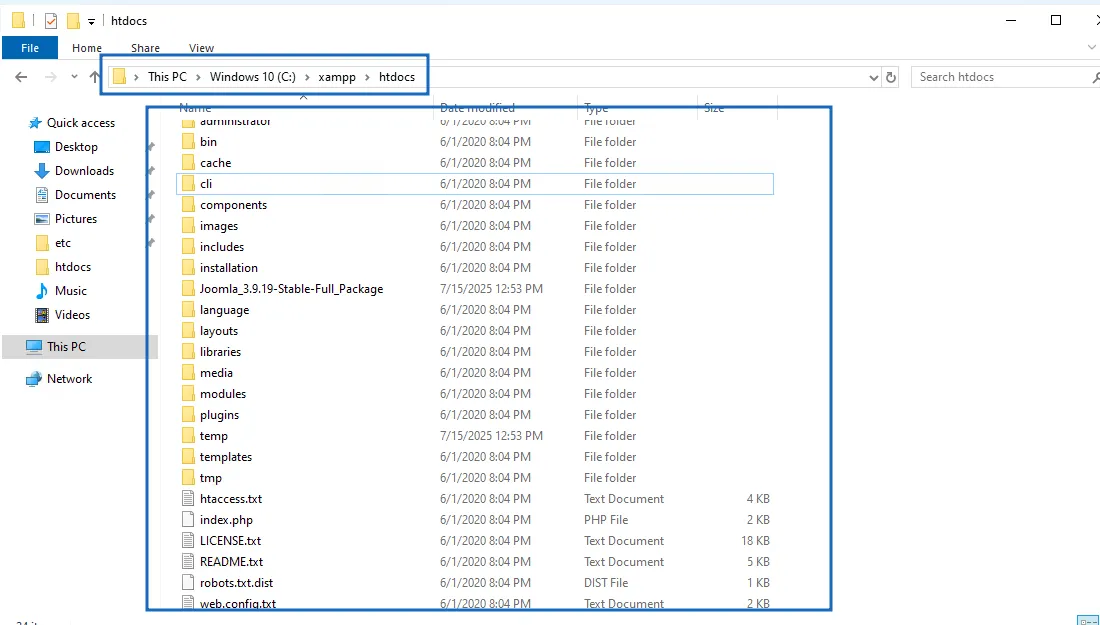Click the Refresh button beside address bar
This screenshot has width=1100, height=625.
point(891,76)
